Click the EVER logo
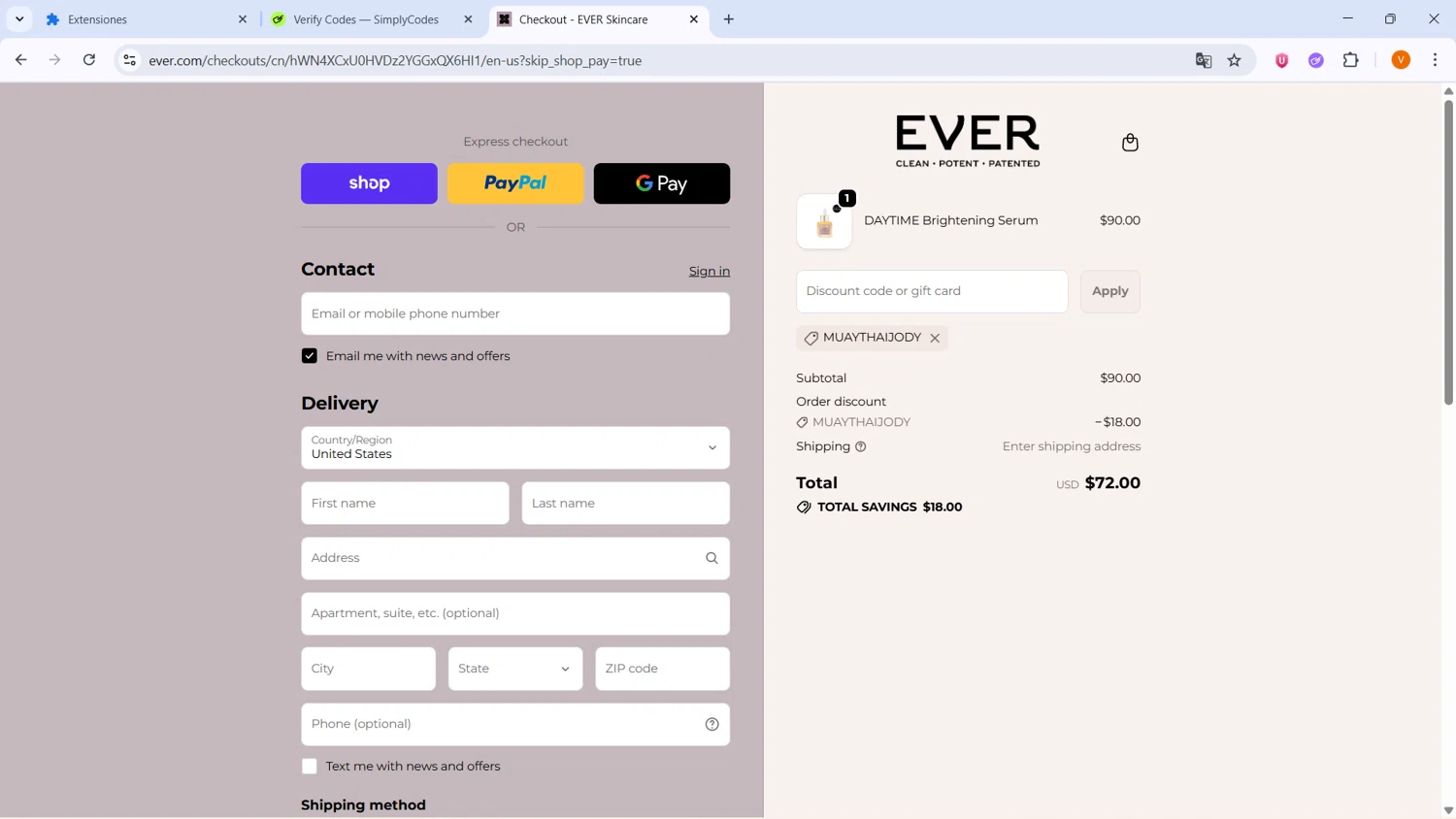The height and width of the screenshot is (819, 1456). click(x=968, y=142)
